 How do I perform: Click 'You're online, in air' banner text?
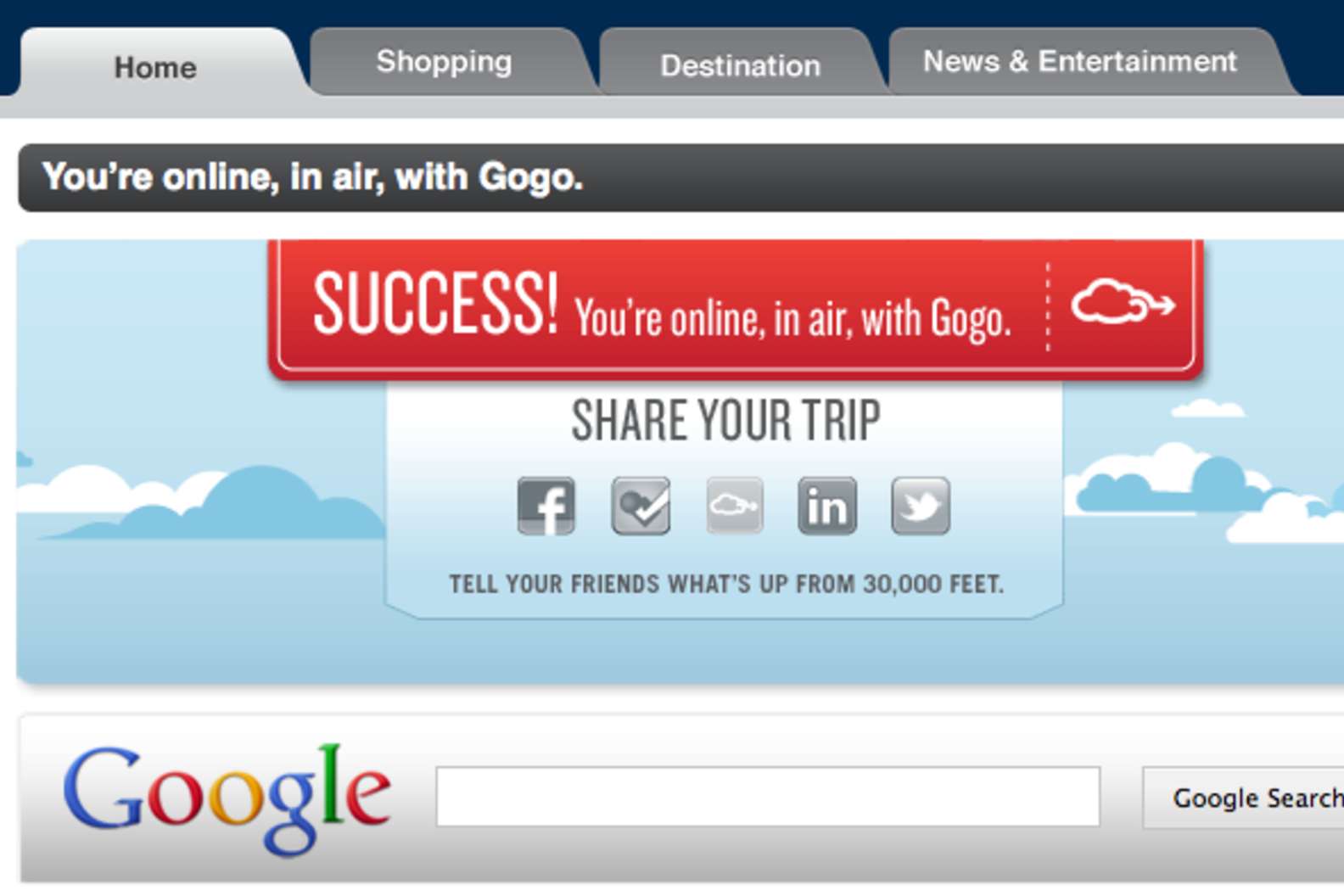792,319
